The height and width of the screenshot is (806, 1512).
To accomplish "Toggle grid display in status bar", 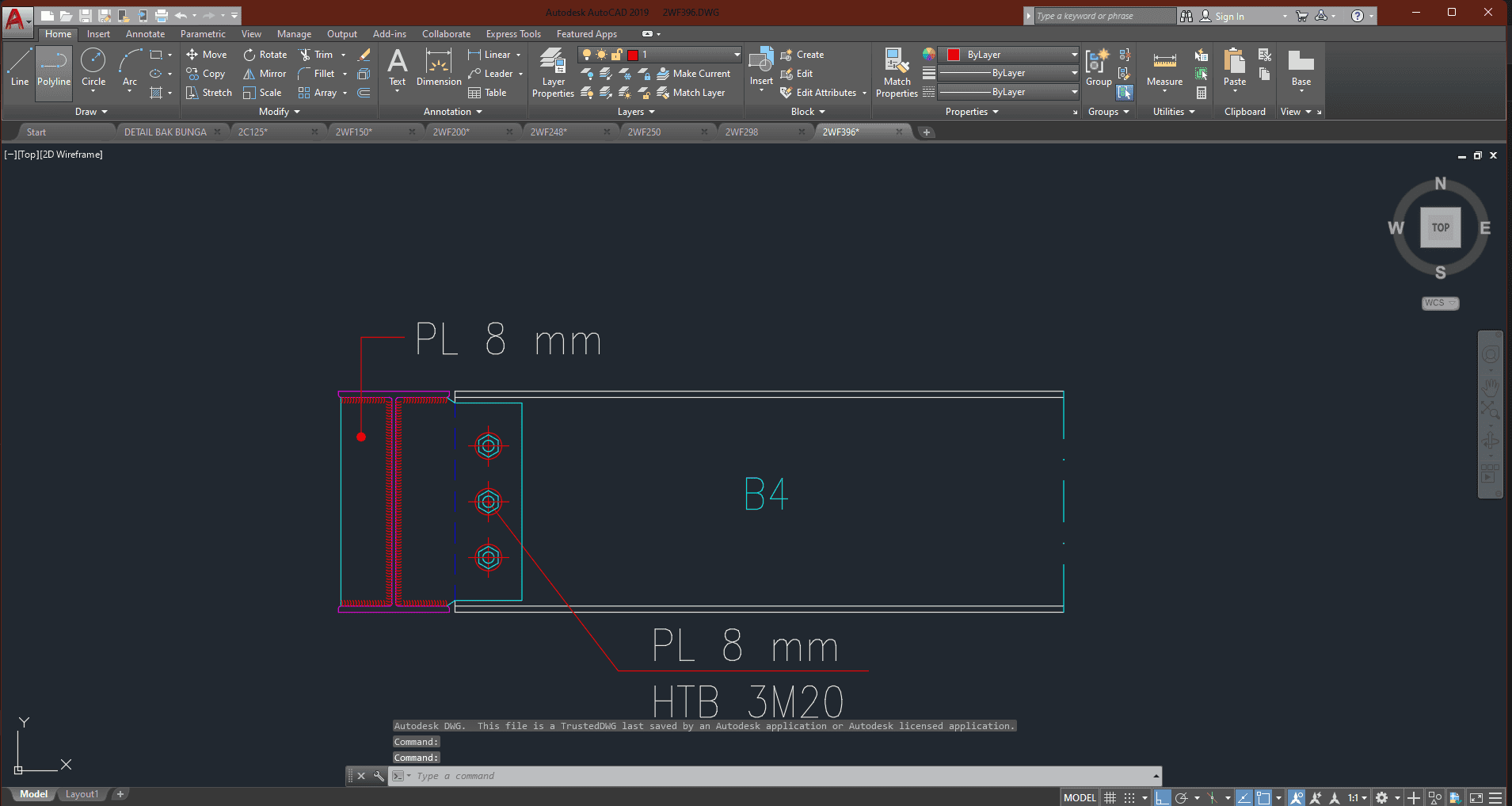I will point(1110,797).
